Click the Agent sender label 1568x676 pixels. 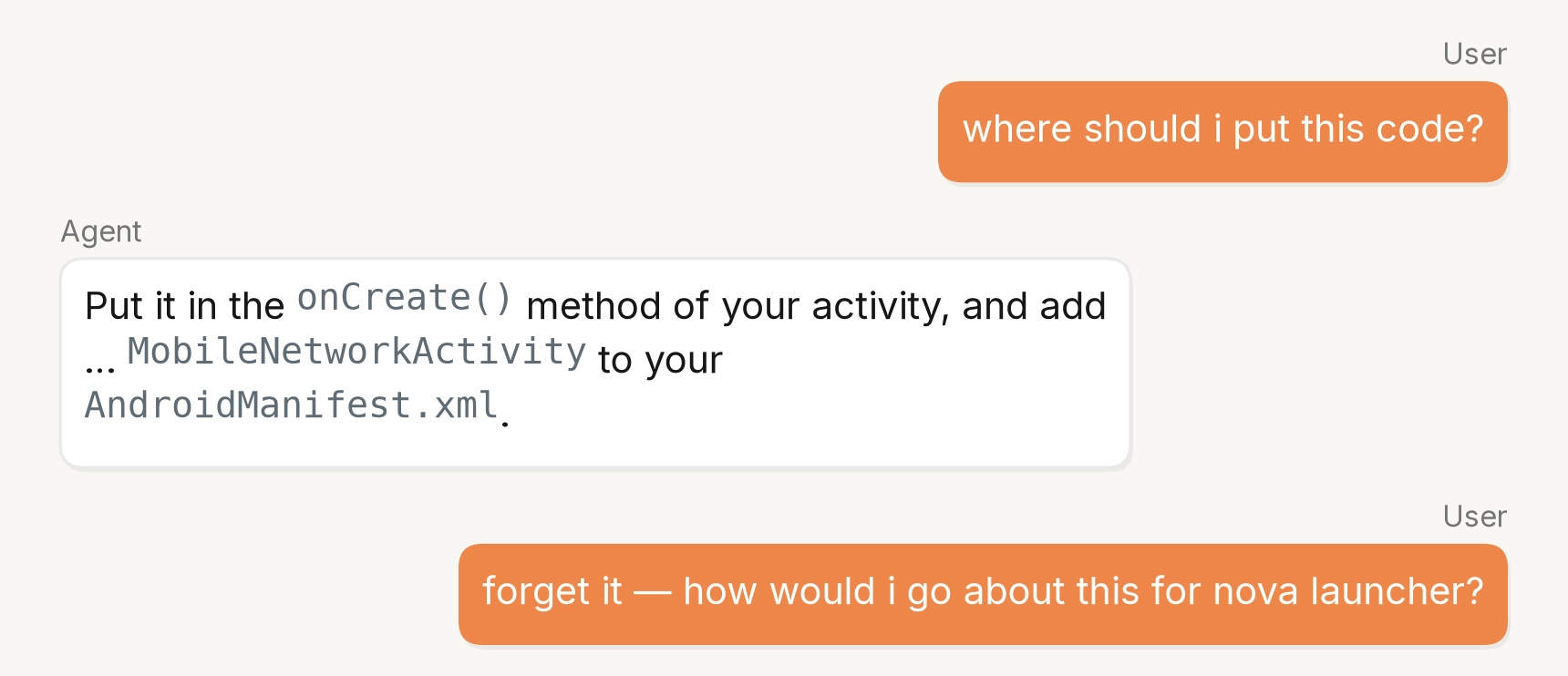pos(101,231)
